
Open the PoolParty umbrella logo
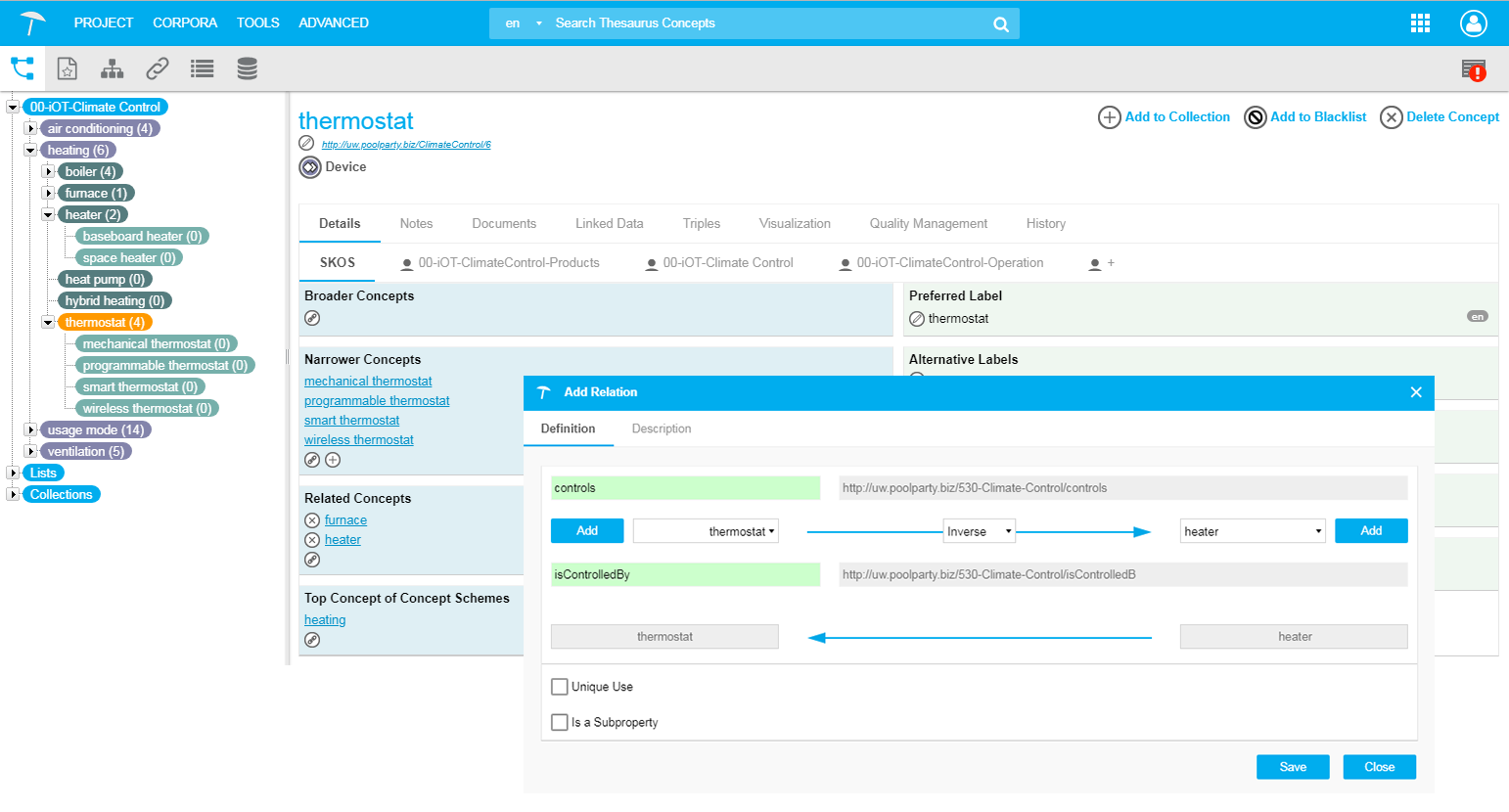(32, 23)
